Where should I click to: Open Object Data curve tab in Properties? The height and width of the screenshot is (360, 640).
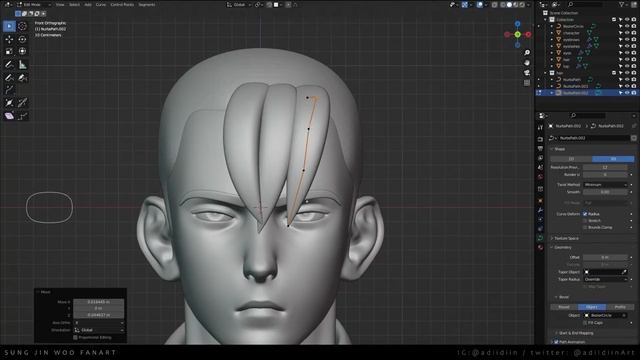(540, 238)
